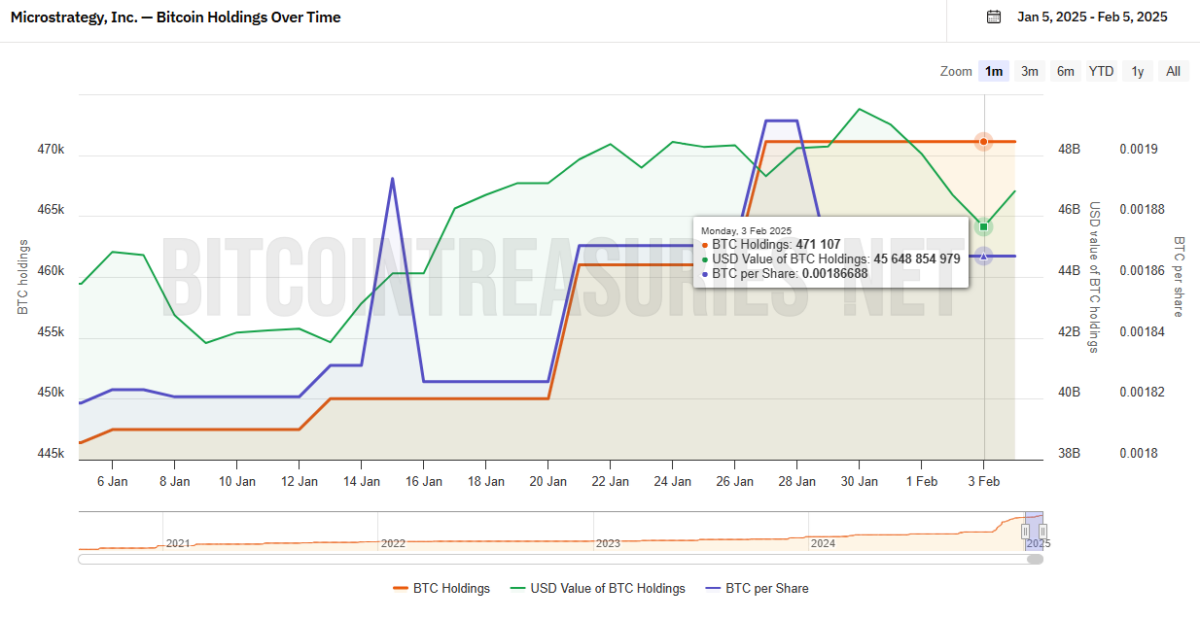Select the 1m zoom range
Viewport: 1200px width, 620px height.
[x=994, y=71]
